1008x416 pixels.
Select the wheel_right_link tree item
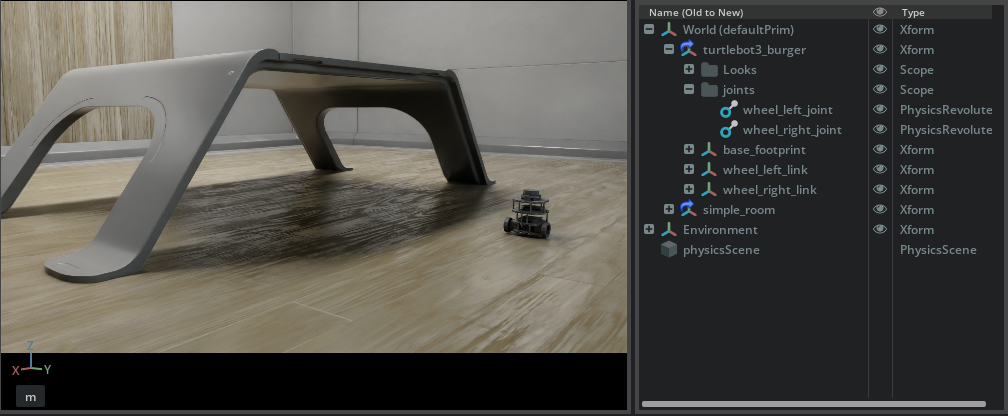tap(769, 190)
